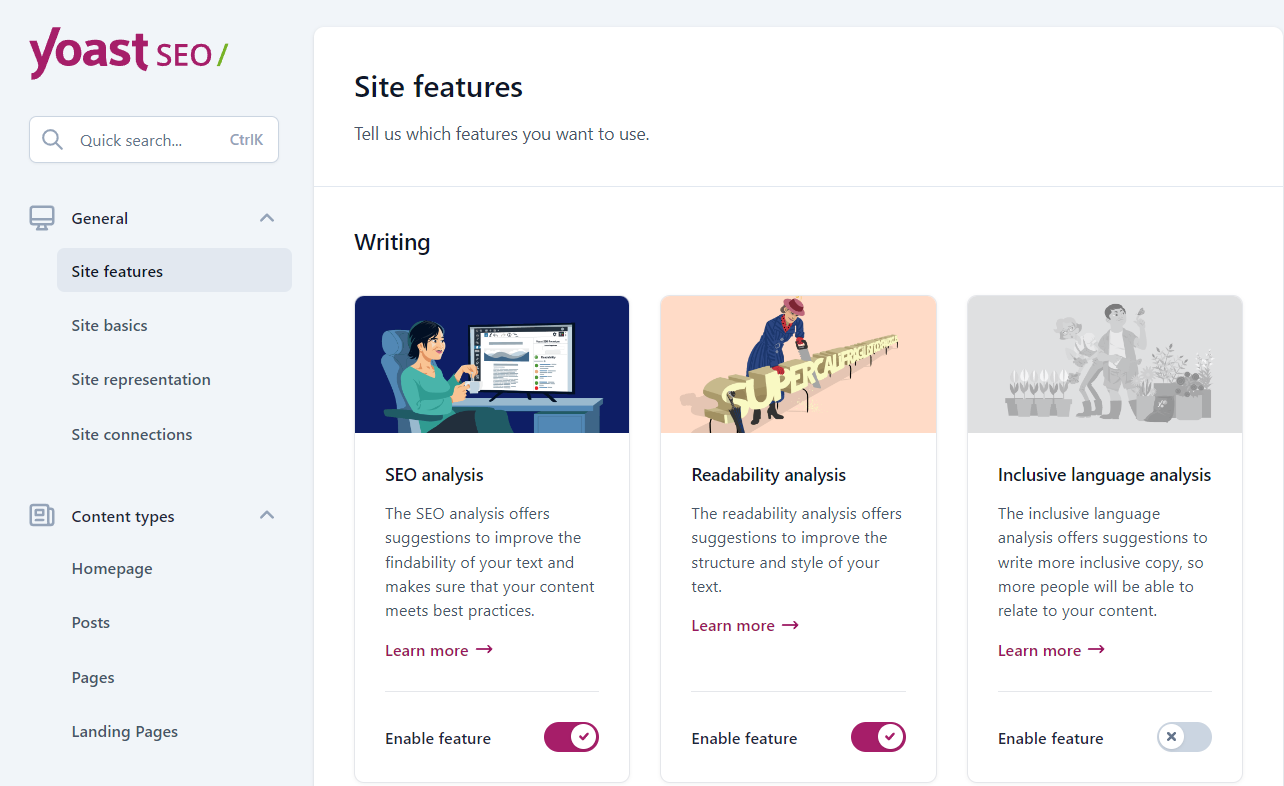The height and width of the screenshot is (786, 1284).
Task: Click the magnifying glass search icon
Action: pyautogui.click(x=53, y=139)
